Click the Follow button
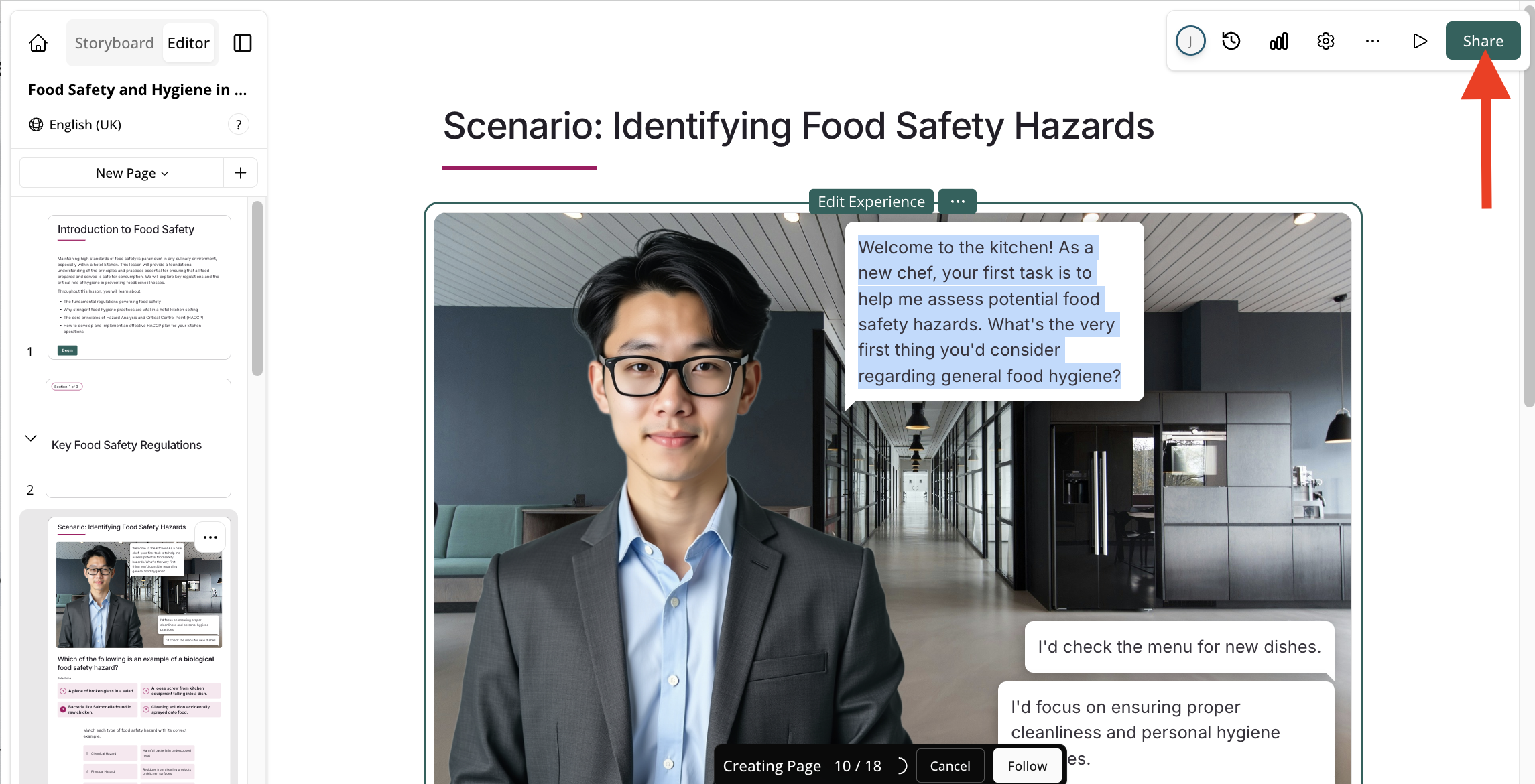The height and width of the screenshot is (784, 1535). [1027, 766]
